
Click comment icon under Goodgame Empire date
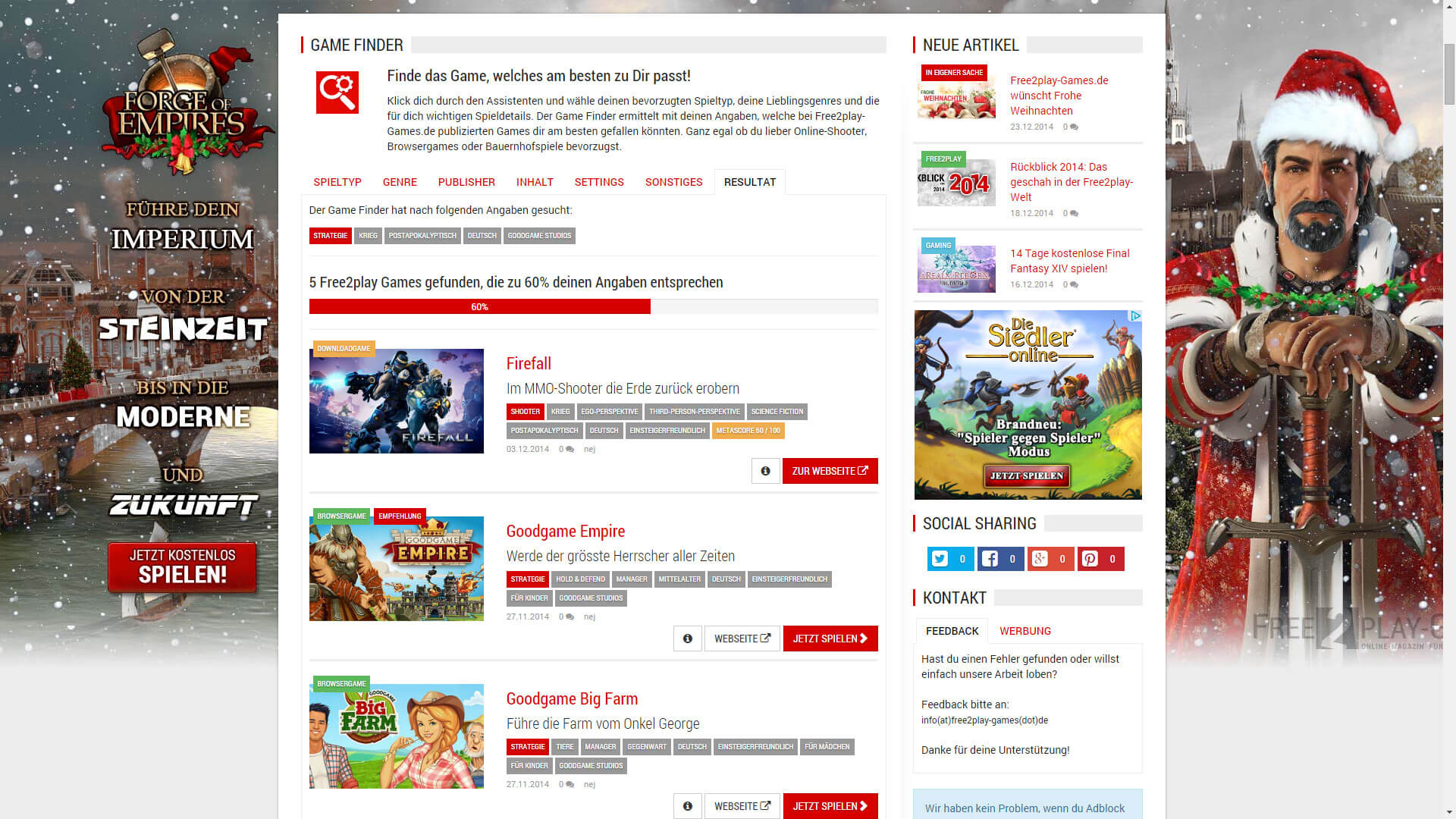(x=570, y=617)
